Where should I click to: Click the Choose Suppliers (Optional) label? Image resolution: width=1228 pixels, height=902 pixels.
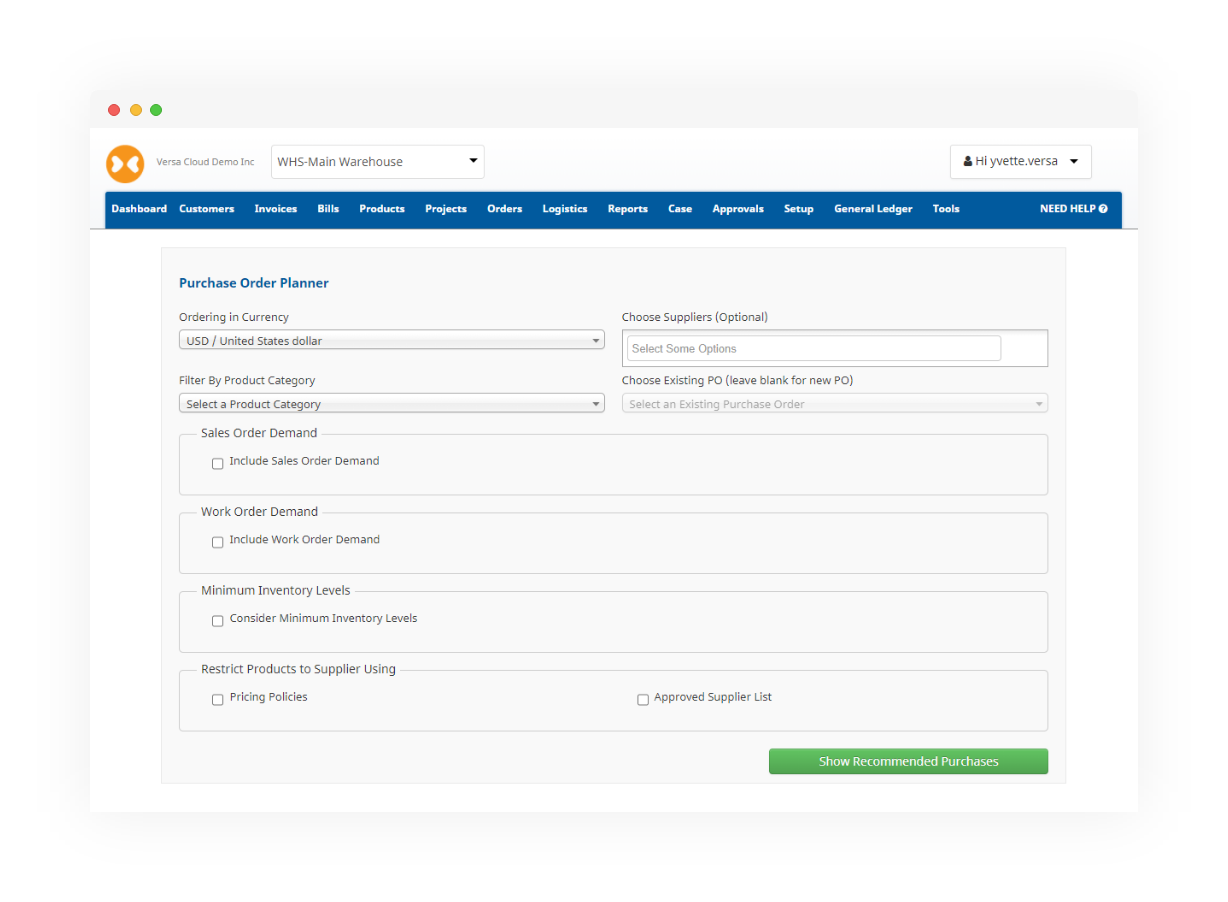(695, 317)
